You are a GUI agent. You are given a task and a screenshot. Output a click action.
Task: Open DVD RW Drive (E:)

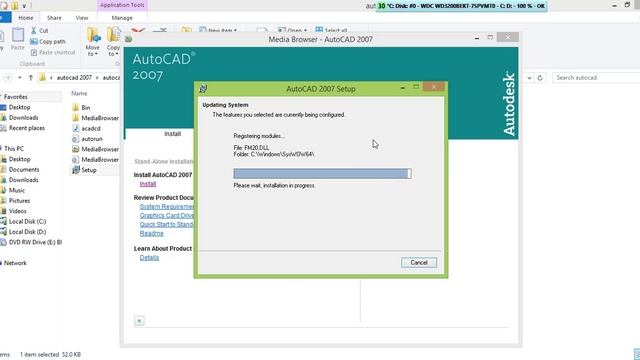tap(35, 242)
